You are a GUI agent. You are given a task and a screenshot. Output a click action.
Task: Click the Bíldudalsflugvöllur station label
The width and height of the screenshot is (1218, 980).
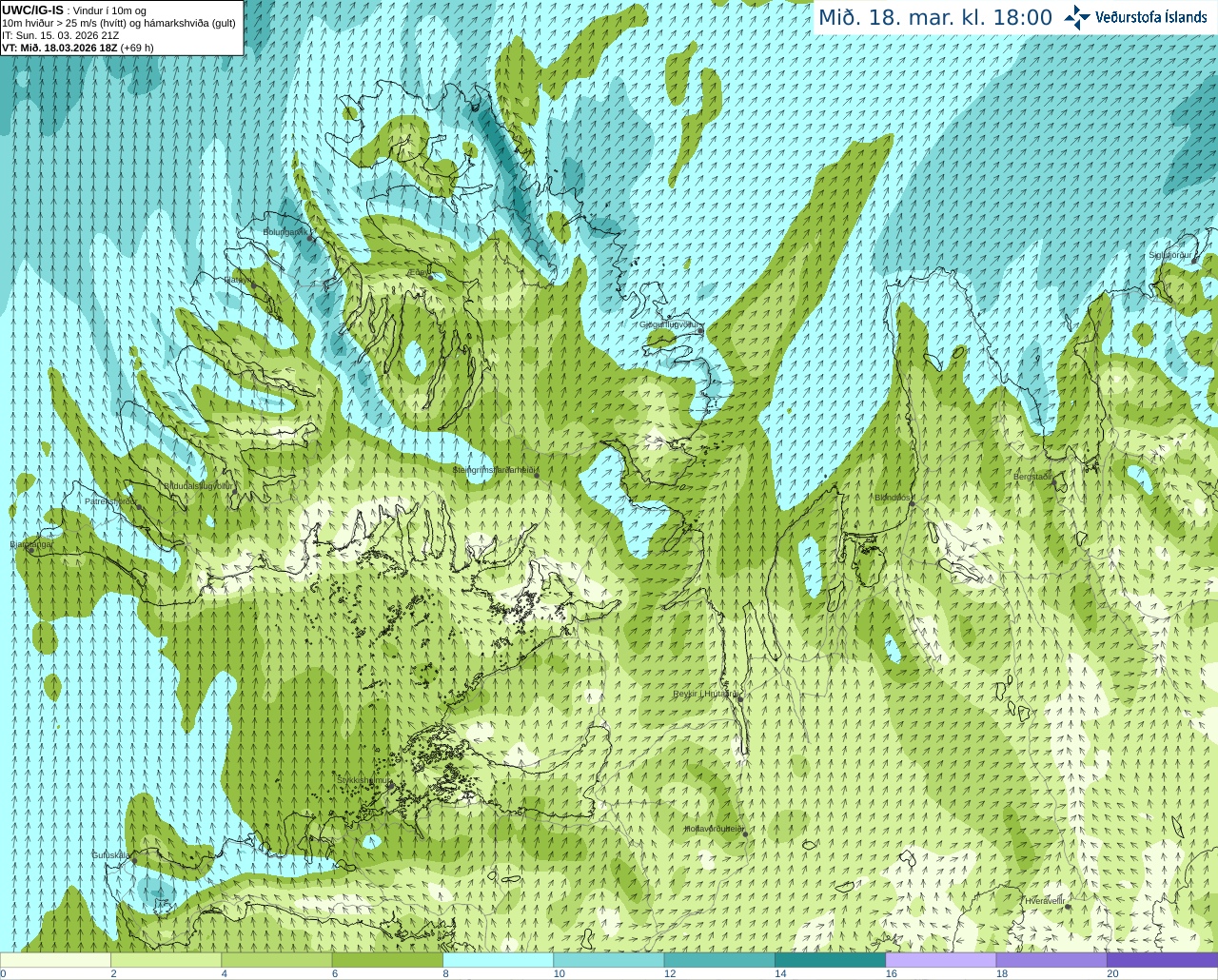(x=198, y=485)
